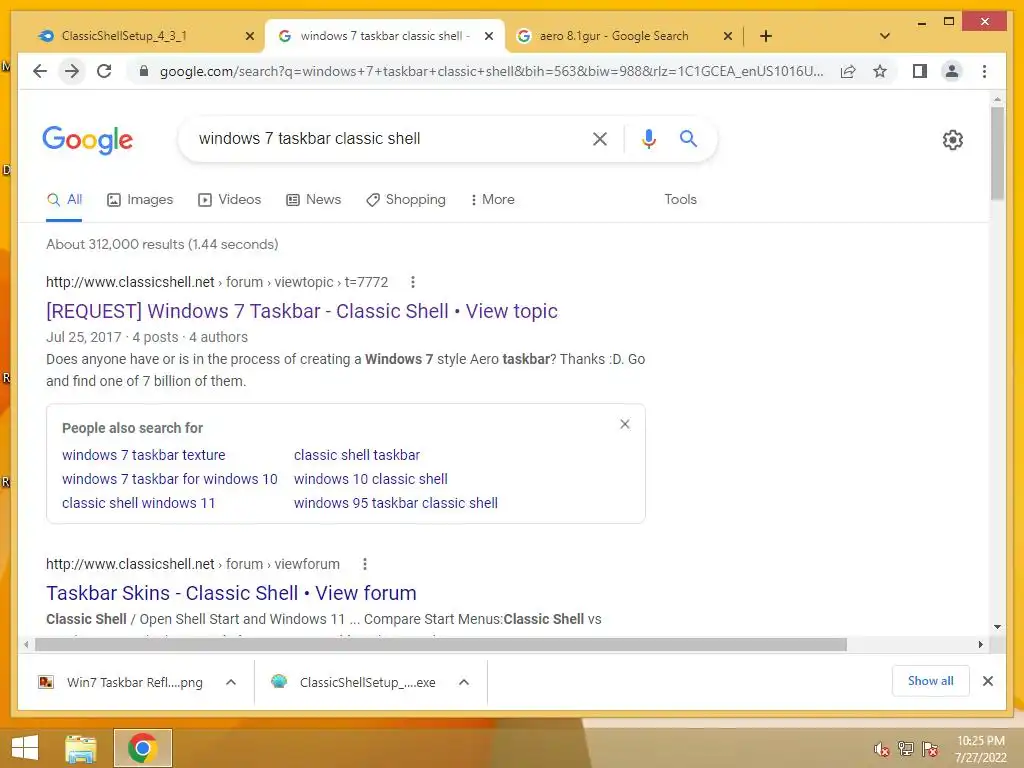Open options for viewforum result
1024x768 pixels.
[364, 564]
